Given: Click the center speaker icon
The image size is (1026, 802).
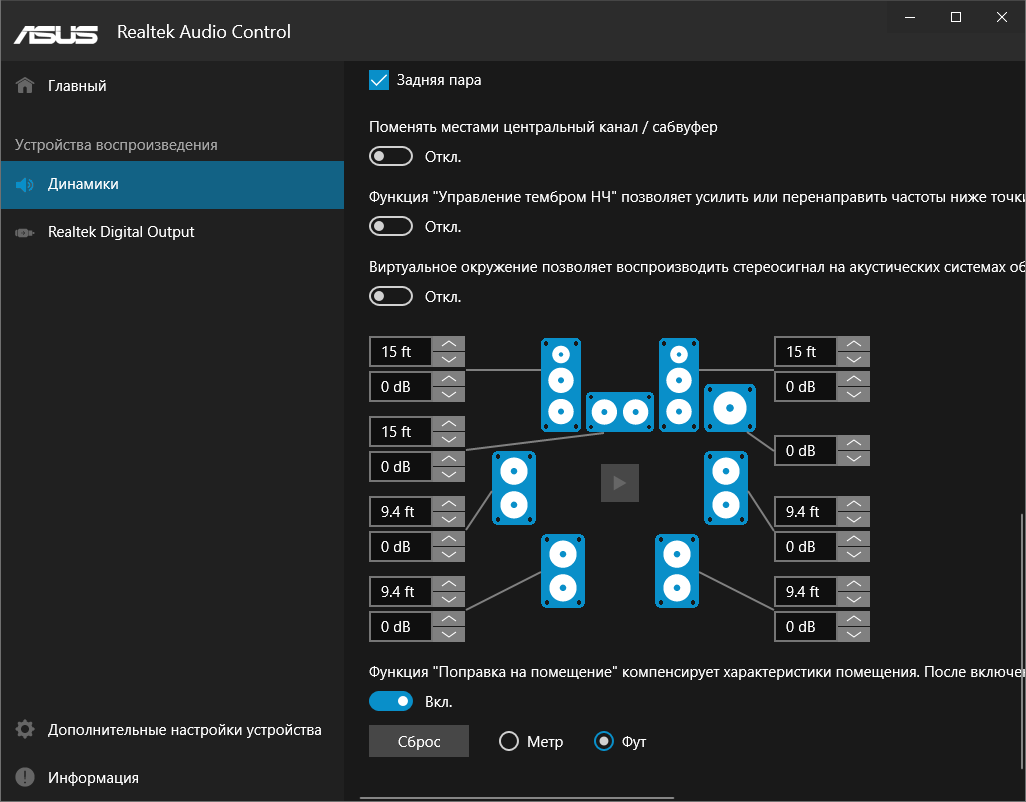Looking at the screenshot, I should pos(619,411).
